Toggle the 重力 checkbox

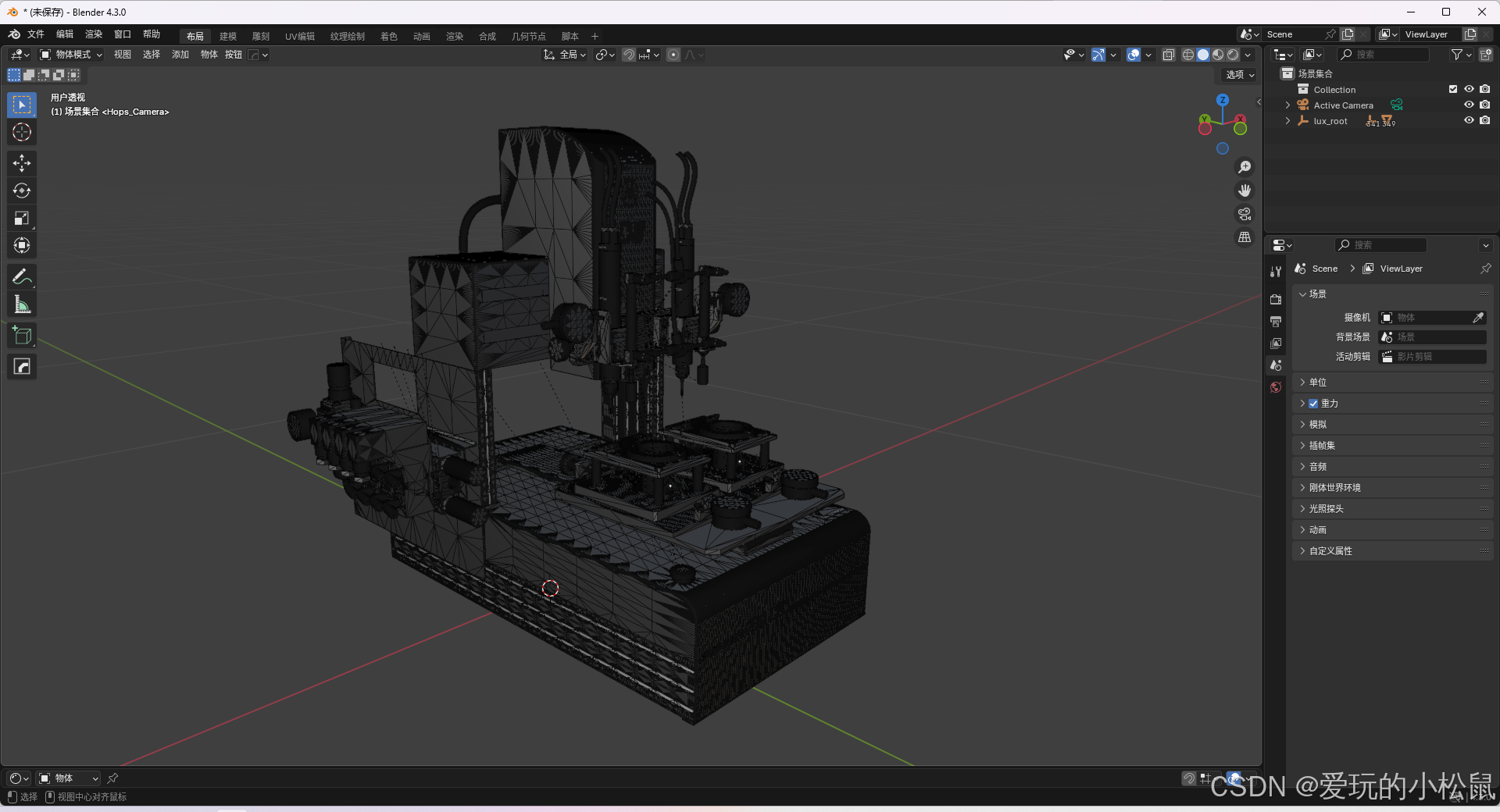1313,404
